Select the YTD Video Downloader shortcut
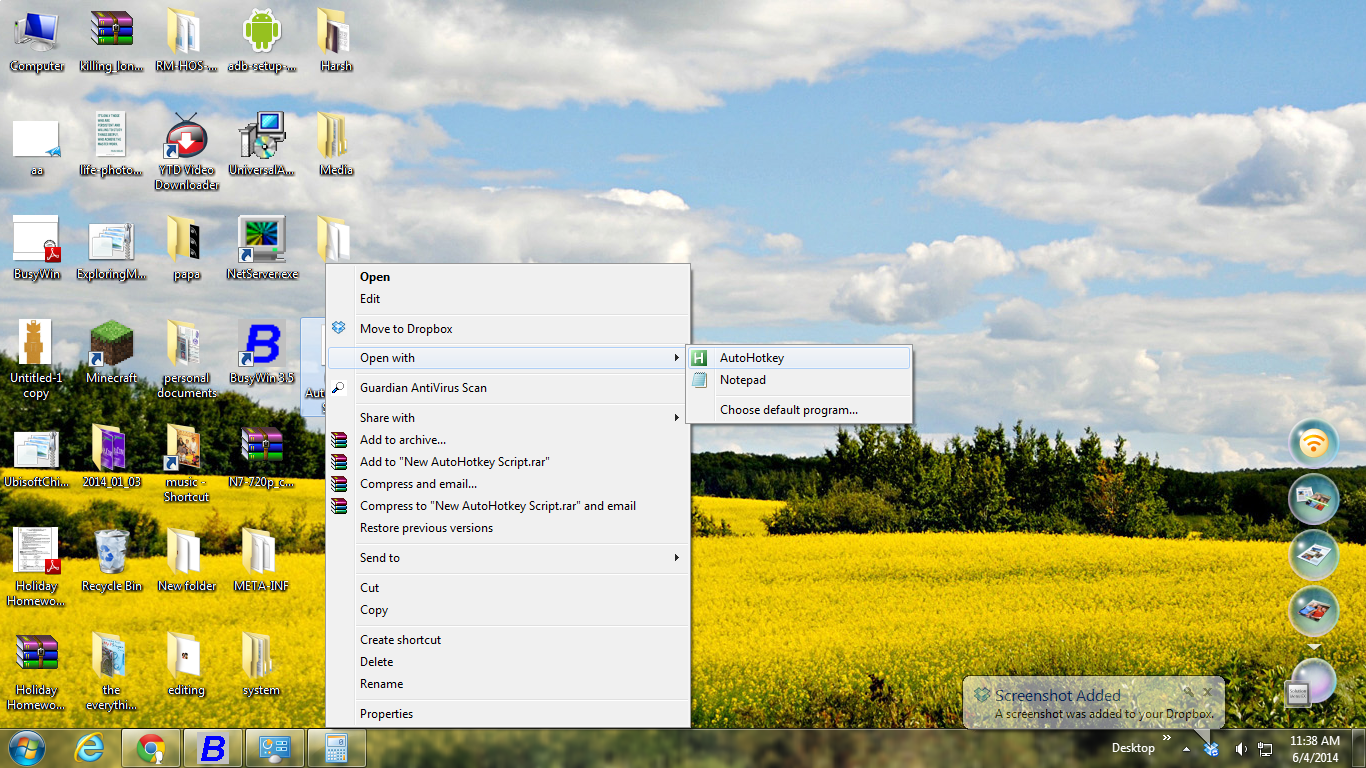 (x=186, y=151)
